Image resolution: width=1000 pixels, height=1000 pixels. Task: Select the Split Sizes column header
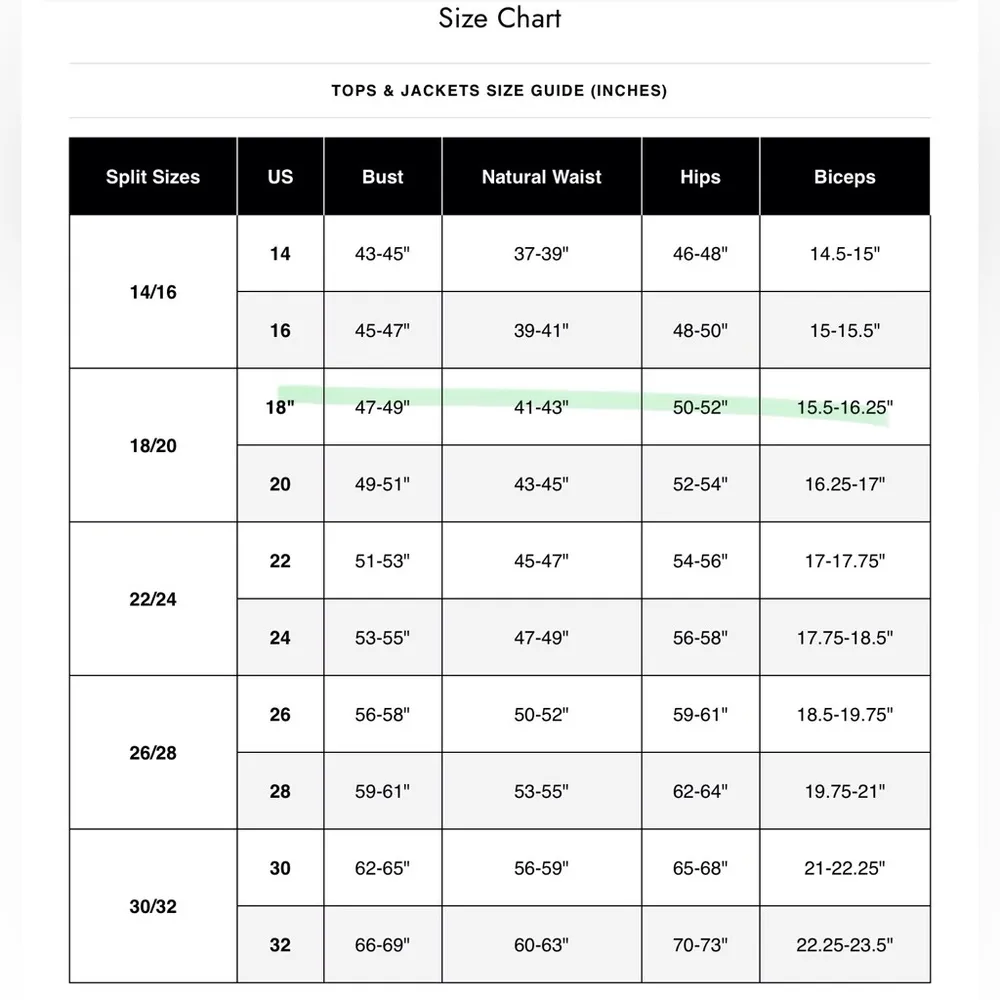click(153, 177)
